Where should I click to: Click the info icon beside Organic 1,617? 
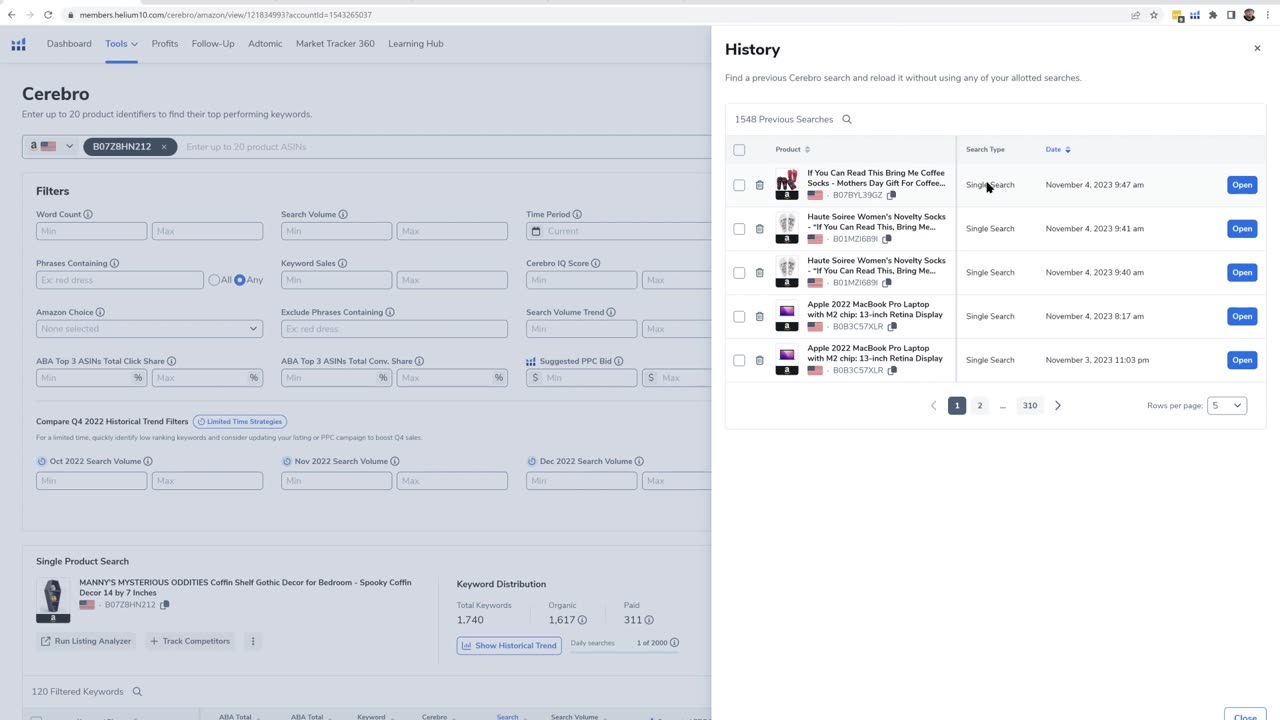pyautogui.click(x=582, y=620)
